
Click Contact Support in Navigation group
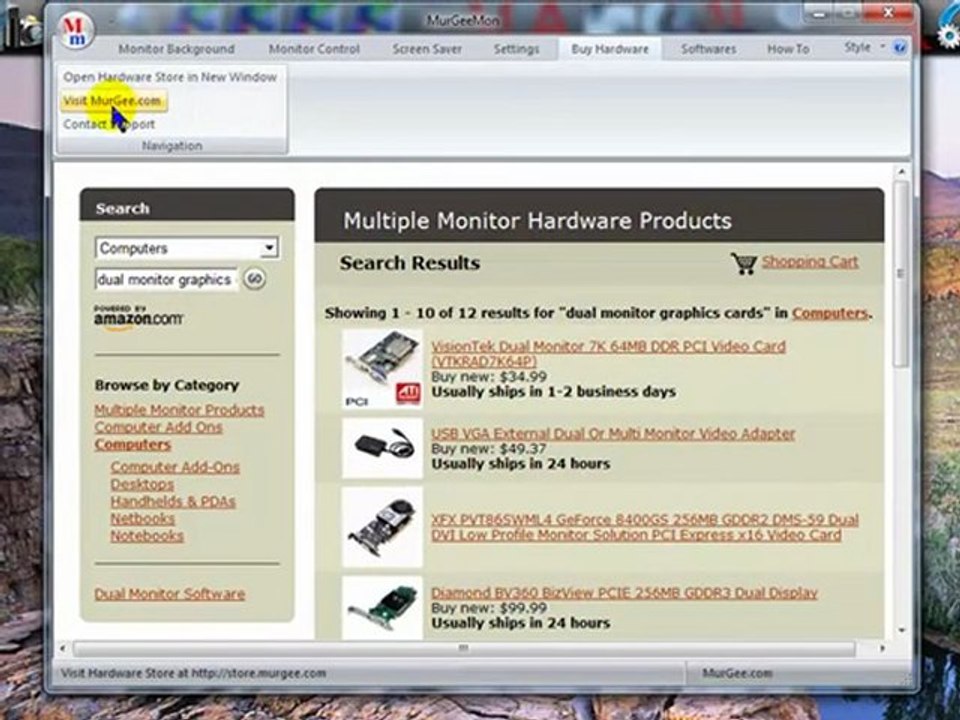[x=109, y=124]
